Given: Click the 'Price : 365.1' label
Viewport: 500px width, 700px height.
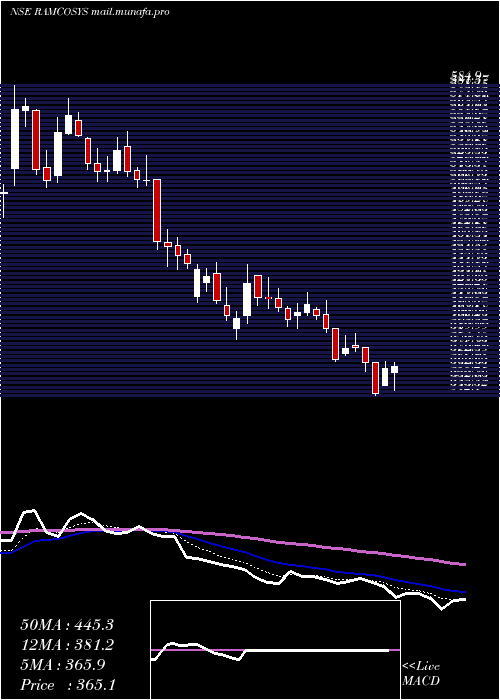Looking at the screenshot, I should pos(68,685).
